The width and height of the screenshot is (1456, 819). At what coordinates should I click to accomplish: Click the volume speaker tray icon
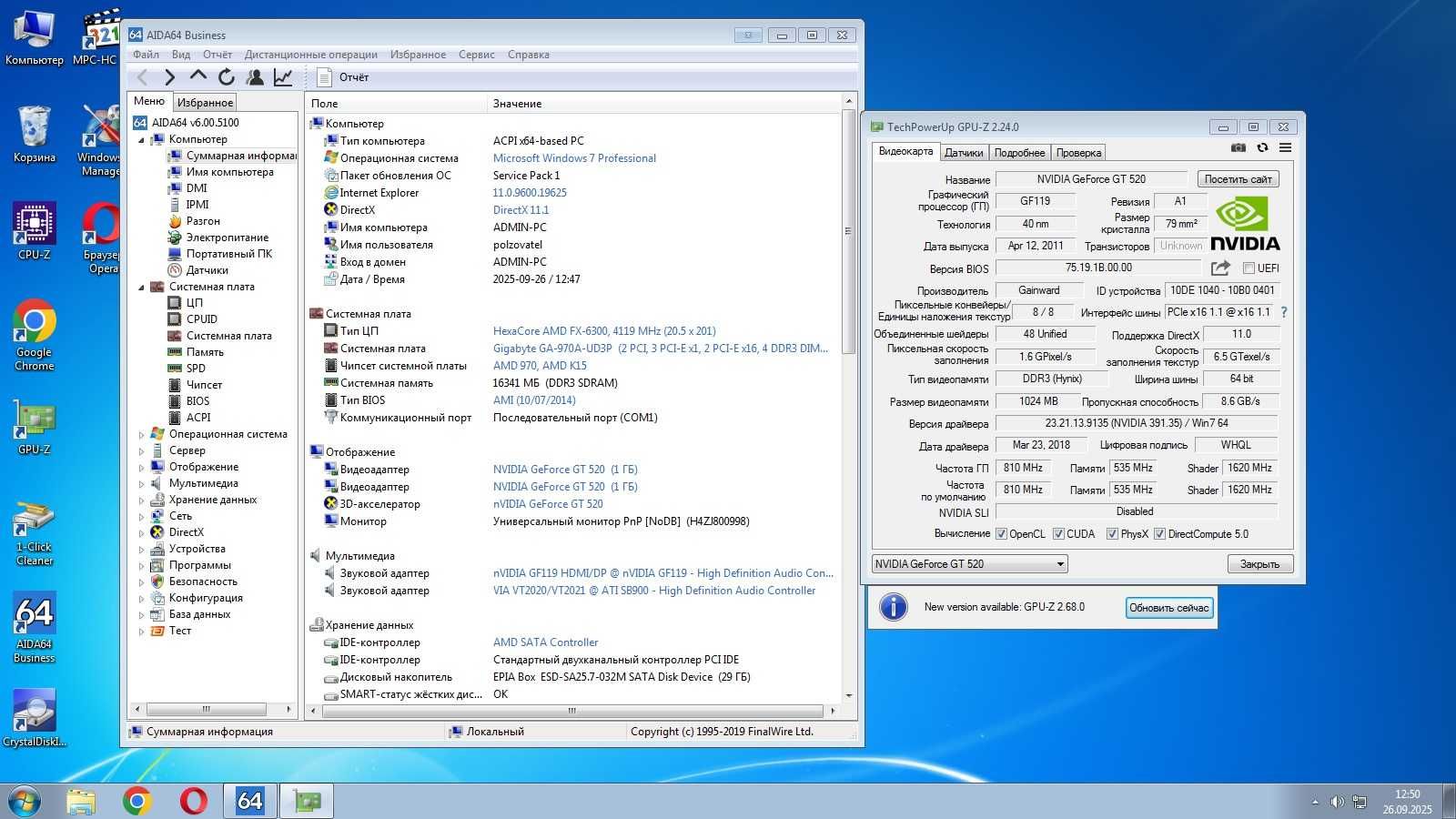(1336, 802)
